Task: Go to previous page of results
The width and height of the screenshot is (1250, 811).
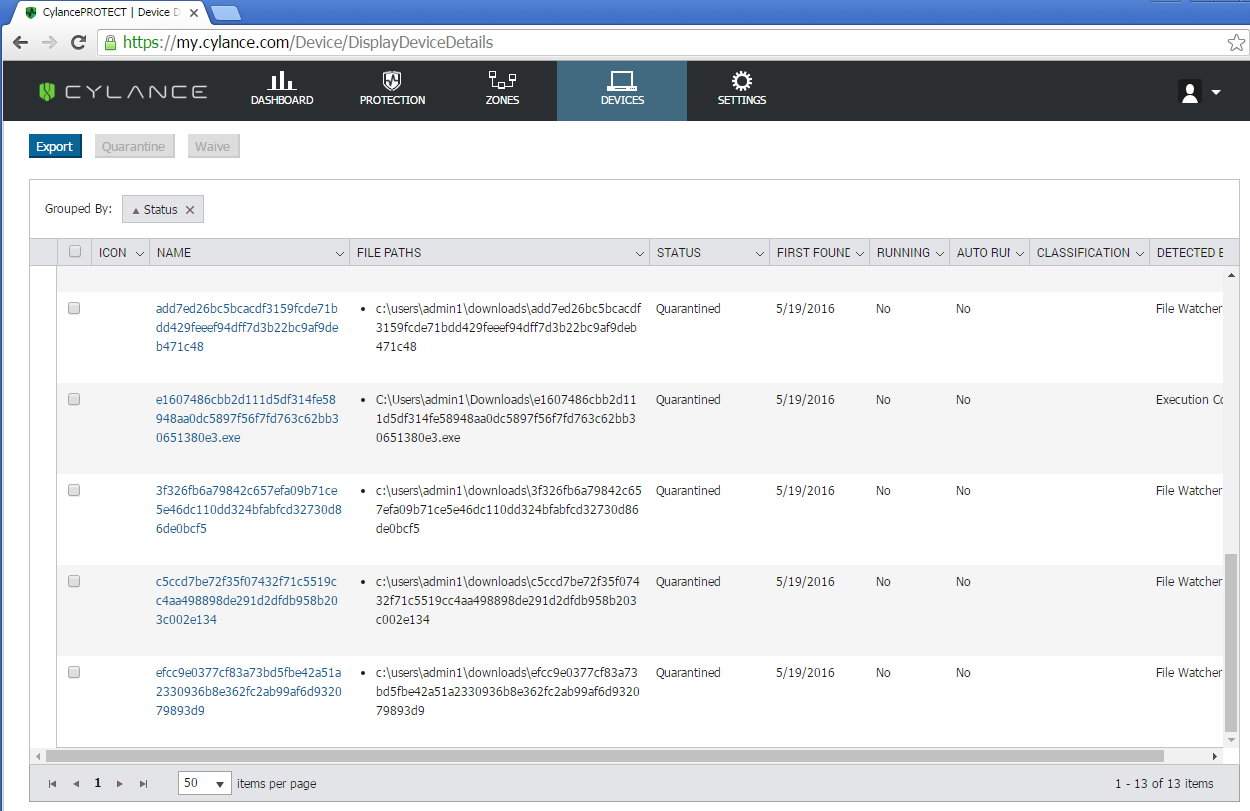Action: 75,784
